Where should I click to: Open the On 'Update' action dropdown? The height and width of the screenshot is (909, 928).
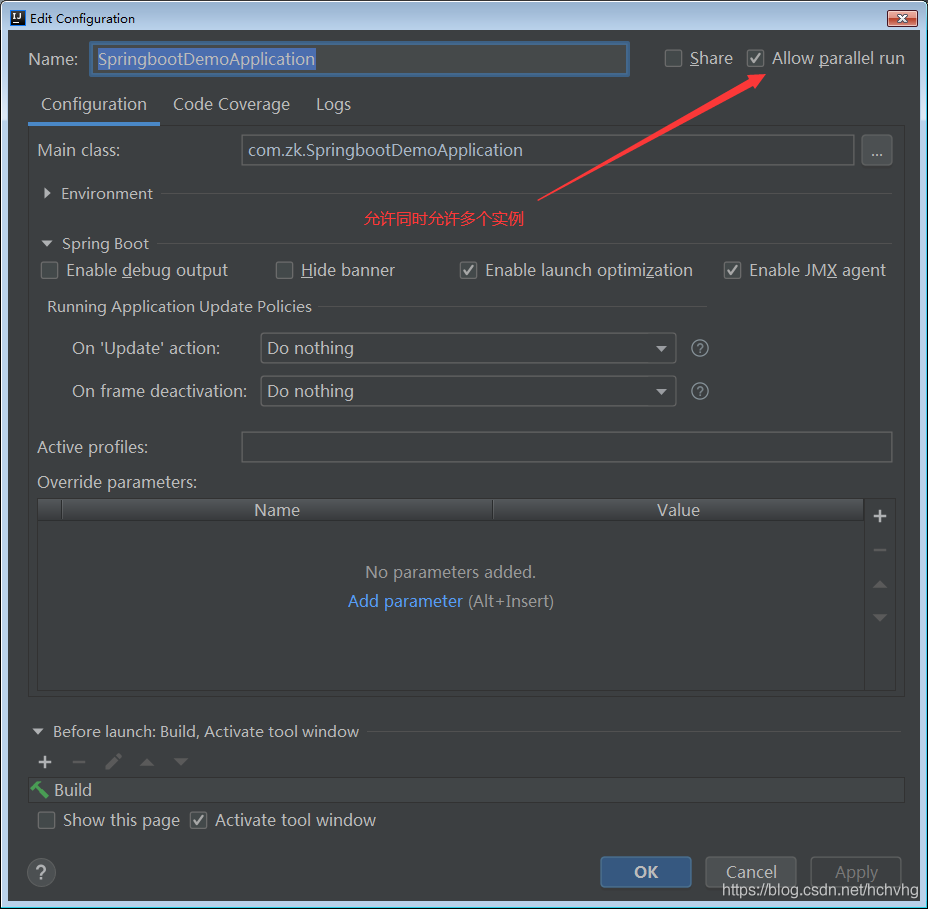[467, 348]
